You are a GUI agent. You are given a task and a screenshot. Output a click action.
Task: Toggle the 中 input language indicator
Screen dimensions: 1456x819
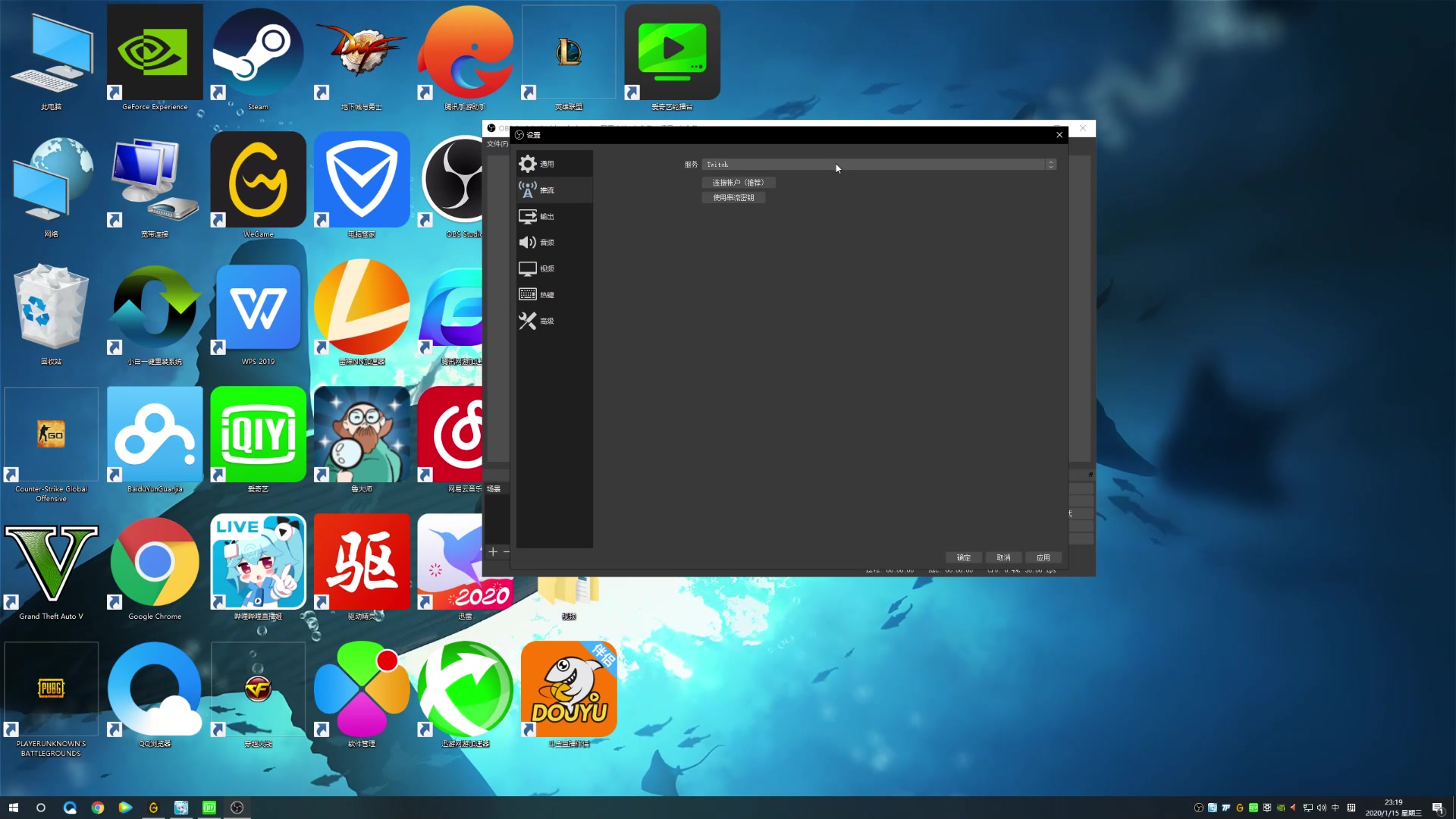[x=1335, y=808]
